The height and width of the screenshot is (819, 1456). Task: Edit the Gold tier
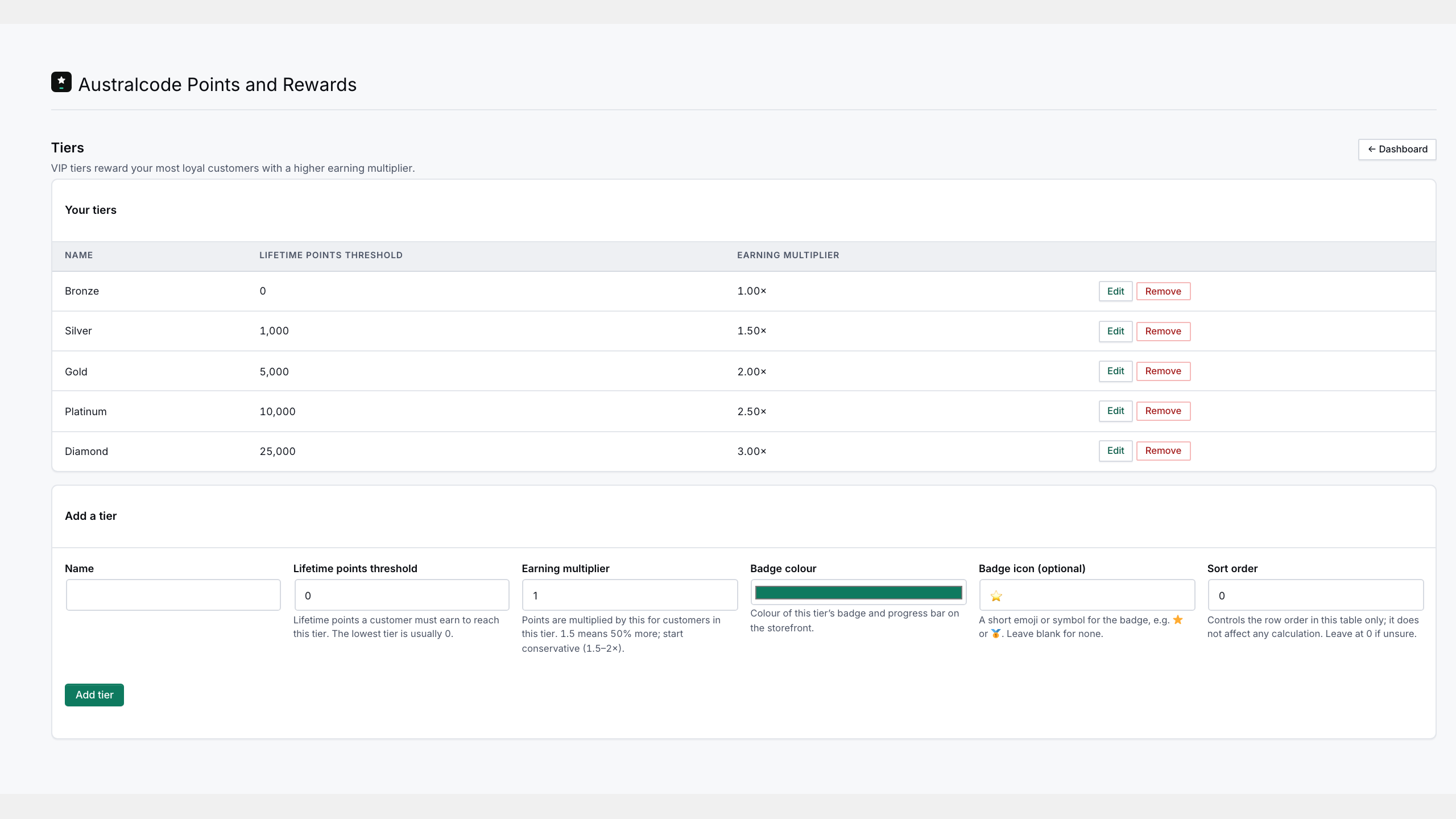[1115, 371]
